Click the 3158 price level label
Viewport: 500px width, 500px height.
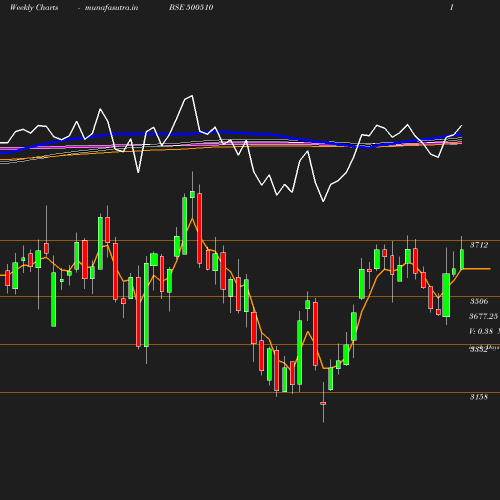click(479, 397)
